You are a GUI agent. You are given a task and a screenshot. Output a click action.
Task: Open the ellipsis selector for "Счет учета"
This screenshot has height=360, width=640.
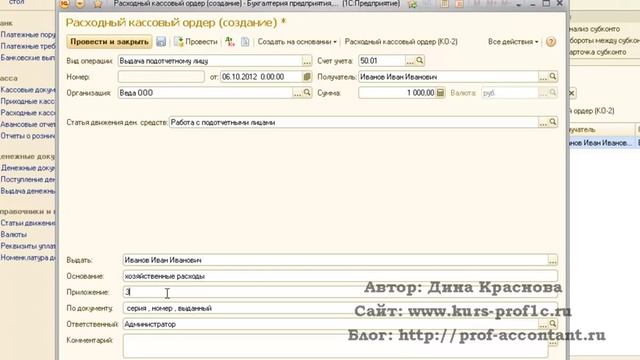(x=410, y=61)
